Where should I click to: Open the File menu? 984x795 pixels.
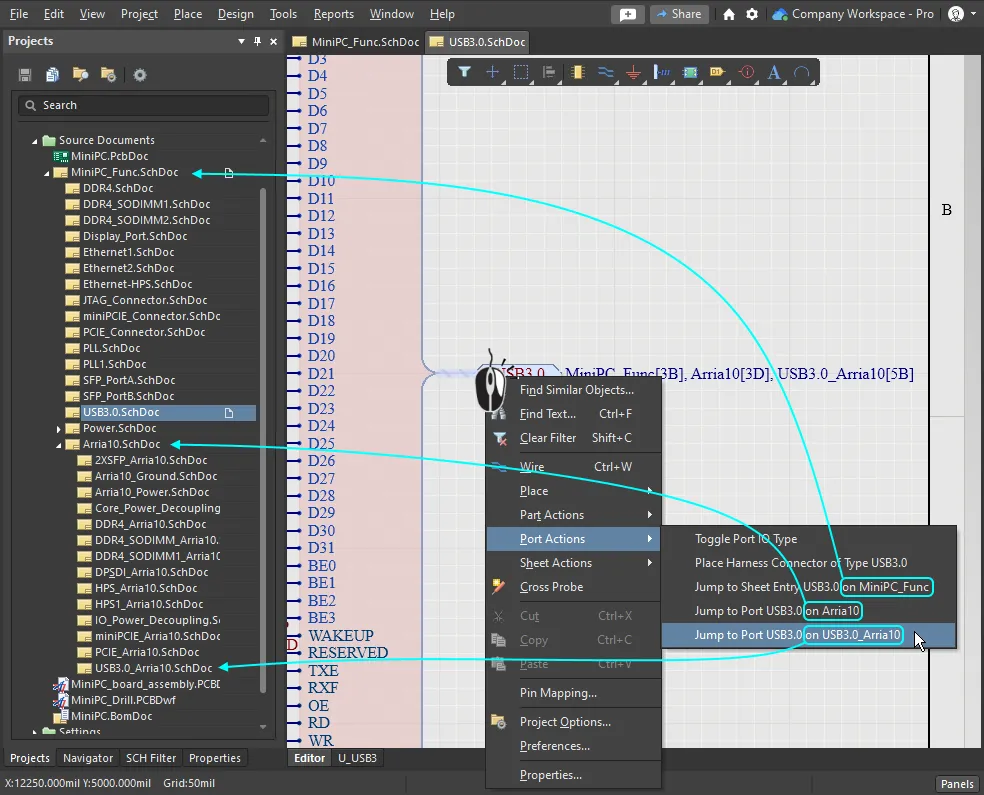pyautogui.click(x=19, y=14)
